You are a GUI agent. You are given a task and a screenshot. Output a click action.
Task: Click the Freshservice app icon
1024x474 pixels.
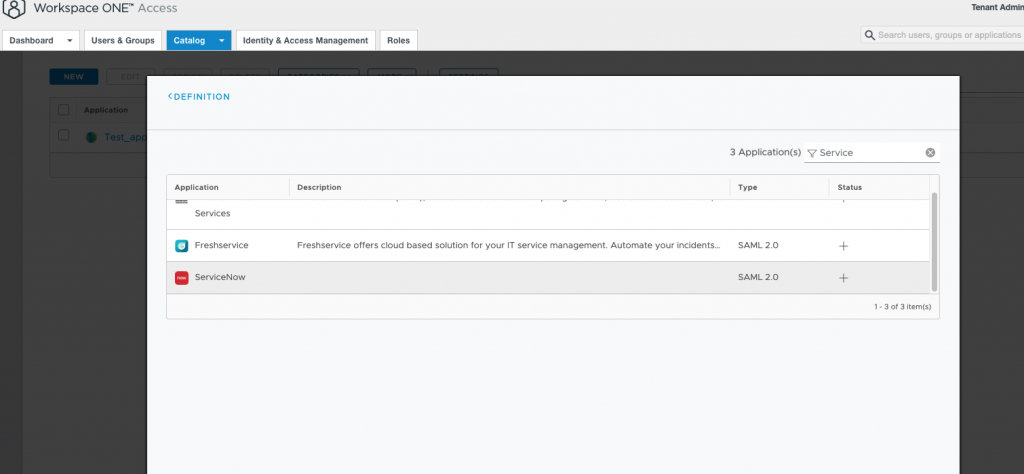[x=181, y=245]
